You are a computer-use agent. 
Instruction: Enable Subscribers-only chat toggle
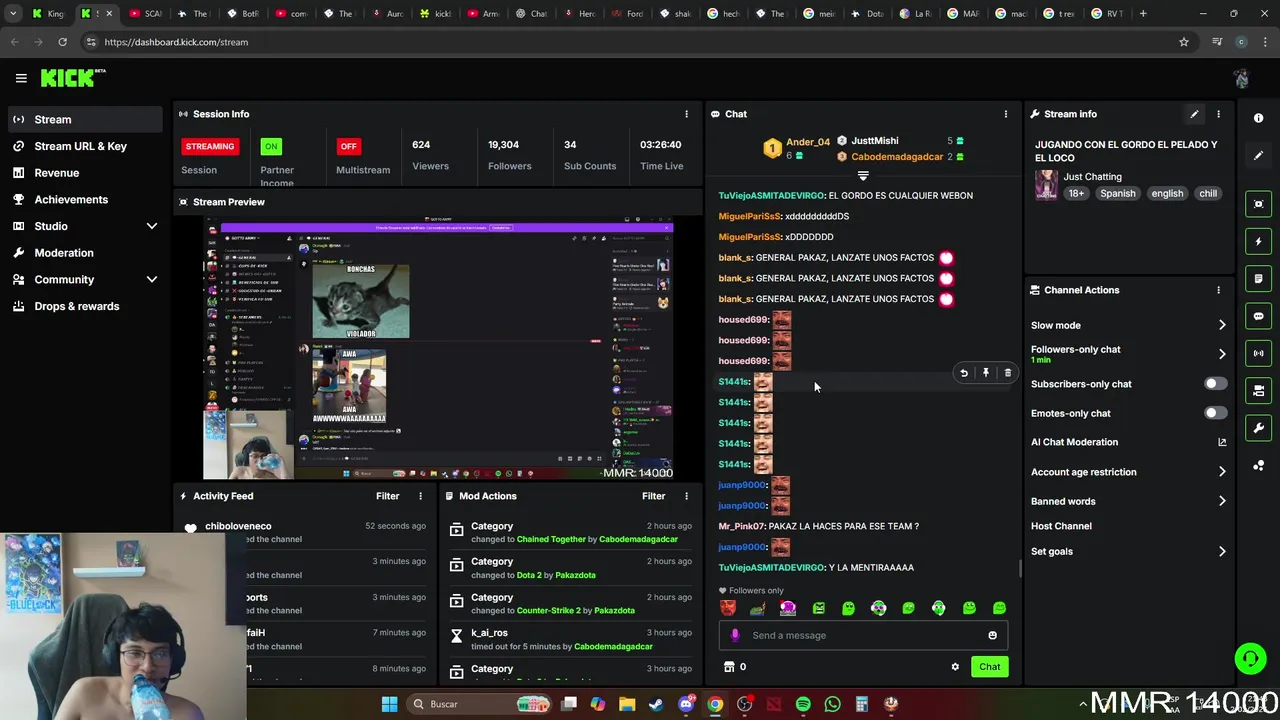click(1215, 384)
